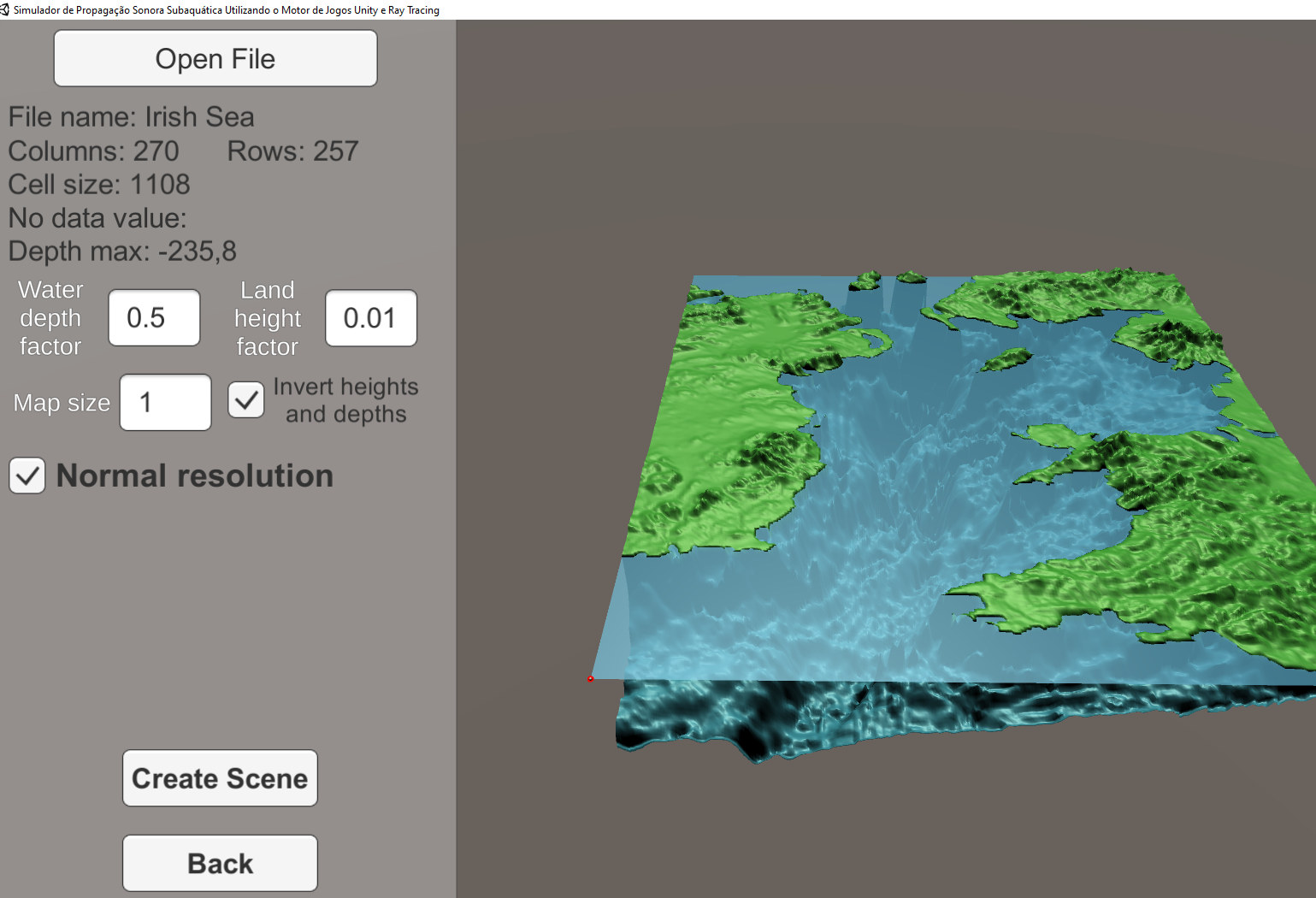Enable the Invert heights and depths checkbox
This screenshot has width=1316, height=898.
point(246,399)
